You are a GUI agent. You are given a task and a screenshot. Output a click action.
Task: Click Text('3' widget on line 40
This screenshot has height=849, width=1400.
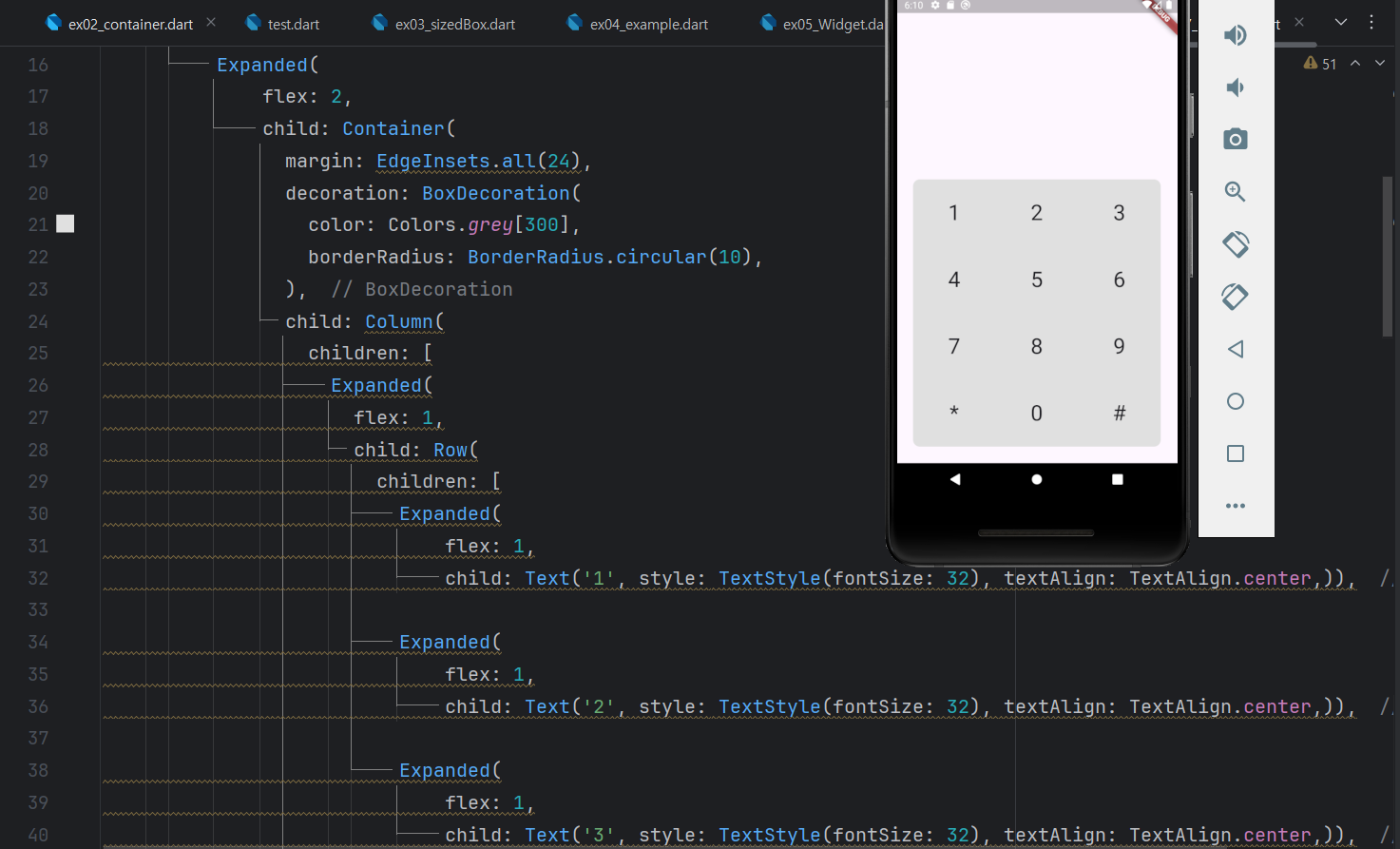(570, 835)
